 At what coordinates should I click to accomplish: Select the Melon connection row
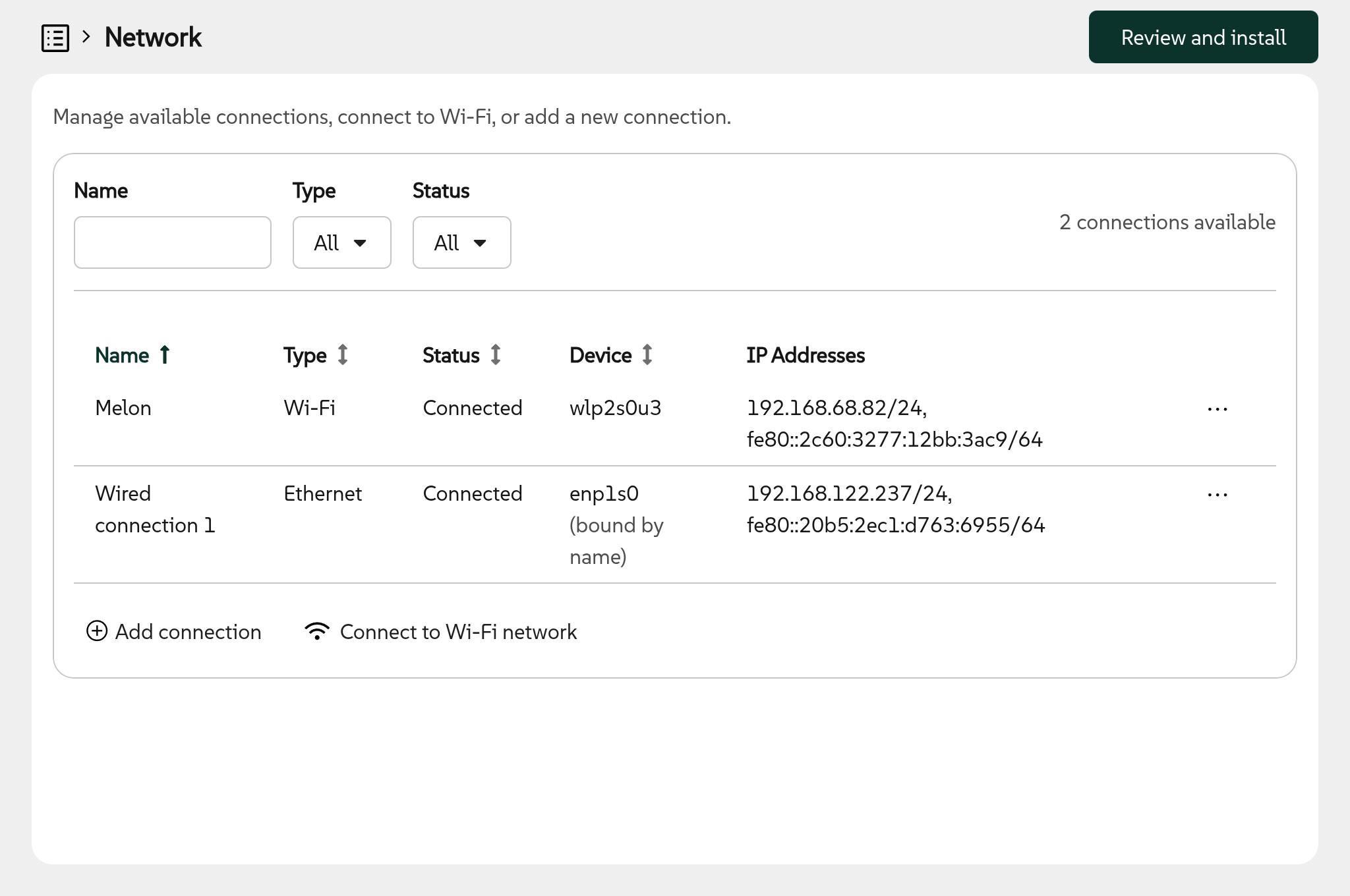pyautogui.click(x=123, y=408)
